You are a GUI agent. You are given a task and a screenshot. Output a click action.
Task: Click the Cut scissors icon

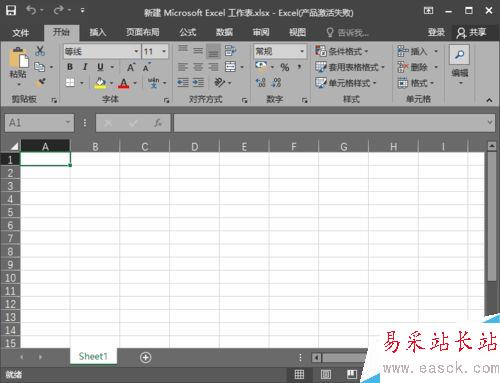[x=40, y=51]
